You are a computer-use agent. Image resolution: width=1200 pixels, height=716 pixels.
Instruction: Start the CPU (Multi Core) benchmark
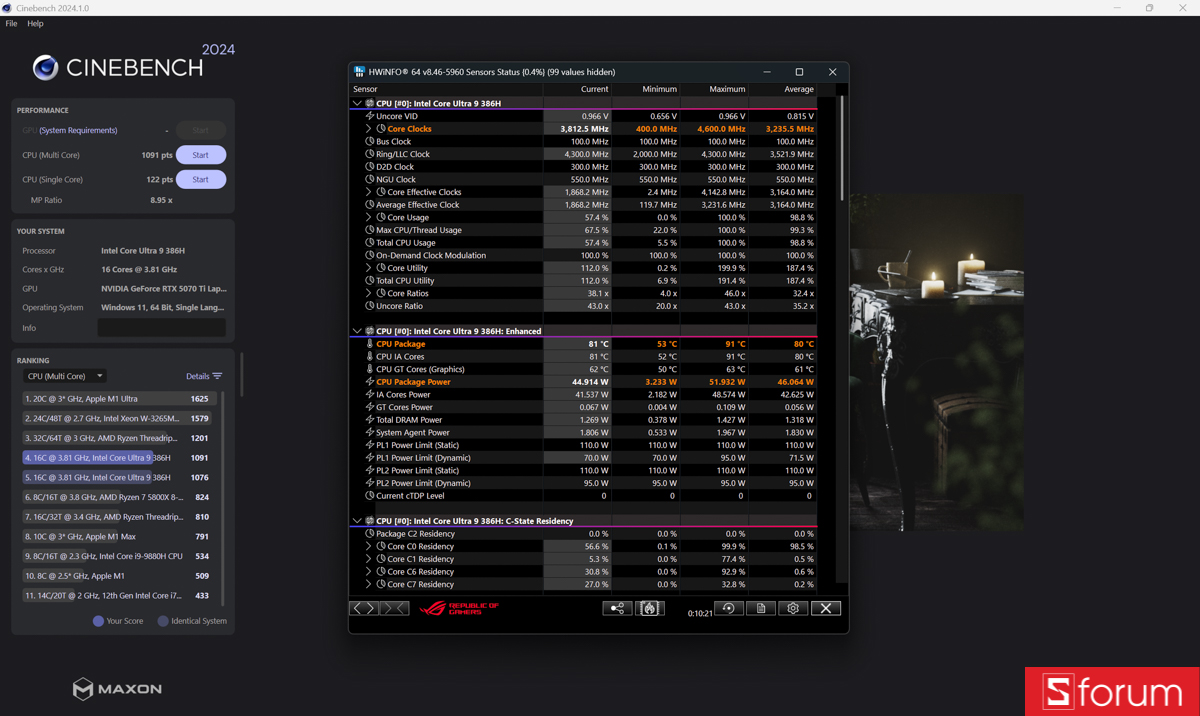201,155
